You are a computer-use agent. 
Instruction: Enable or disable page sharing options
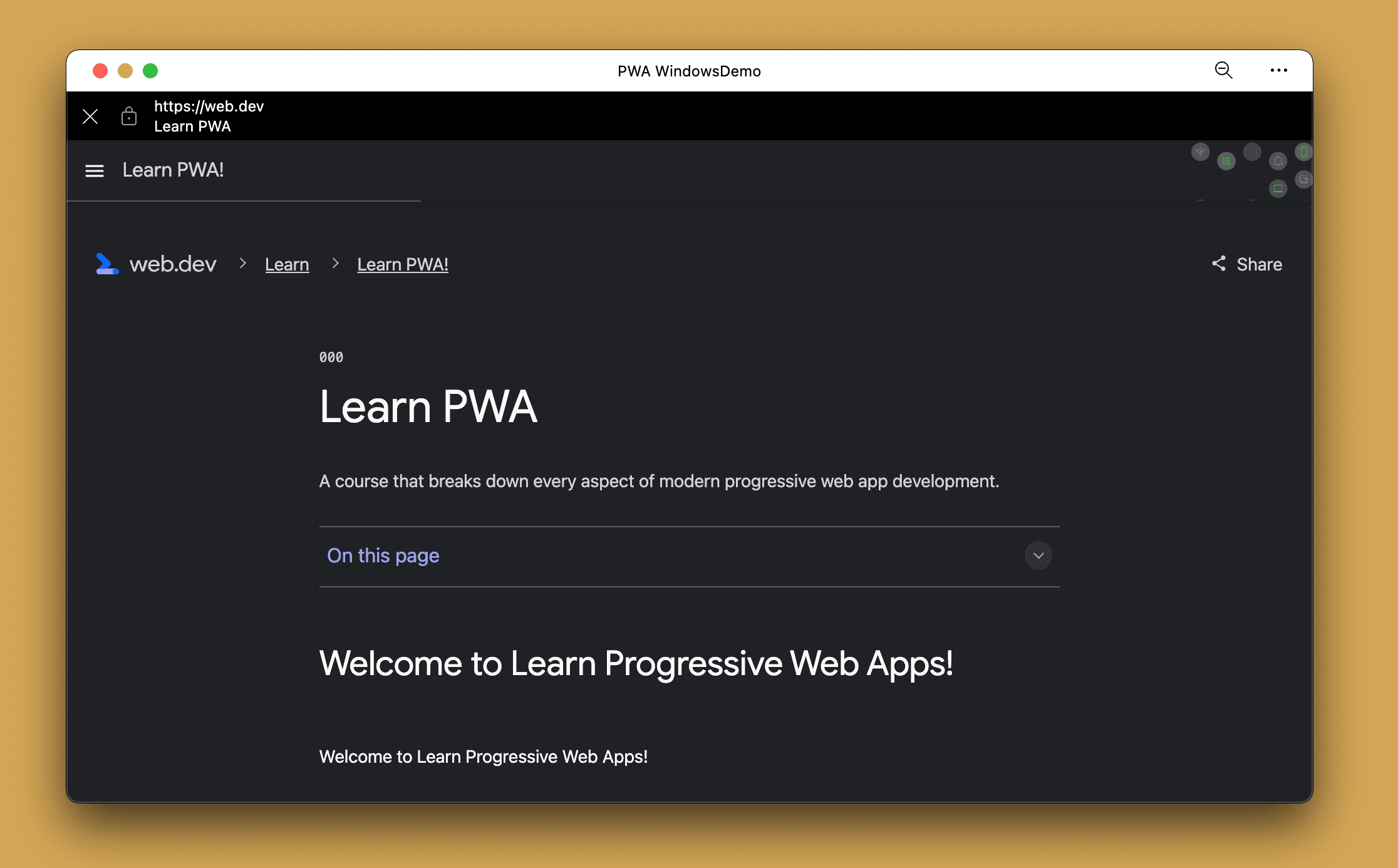coord(1246,263)
